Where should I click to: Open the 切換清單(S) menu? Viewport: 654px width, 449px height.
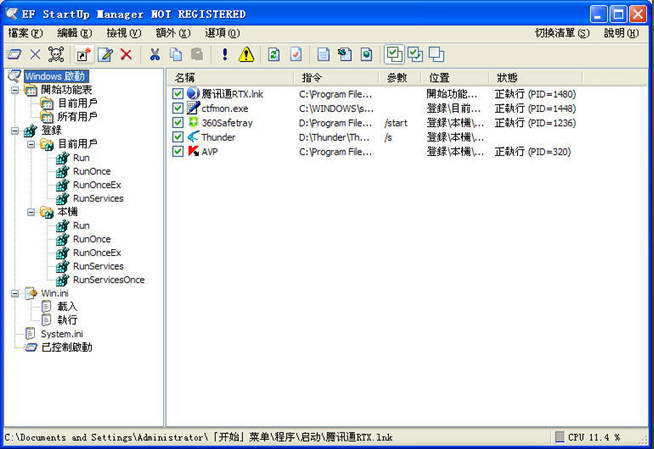(562, 33)
